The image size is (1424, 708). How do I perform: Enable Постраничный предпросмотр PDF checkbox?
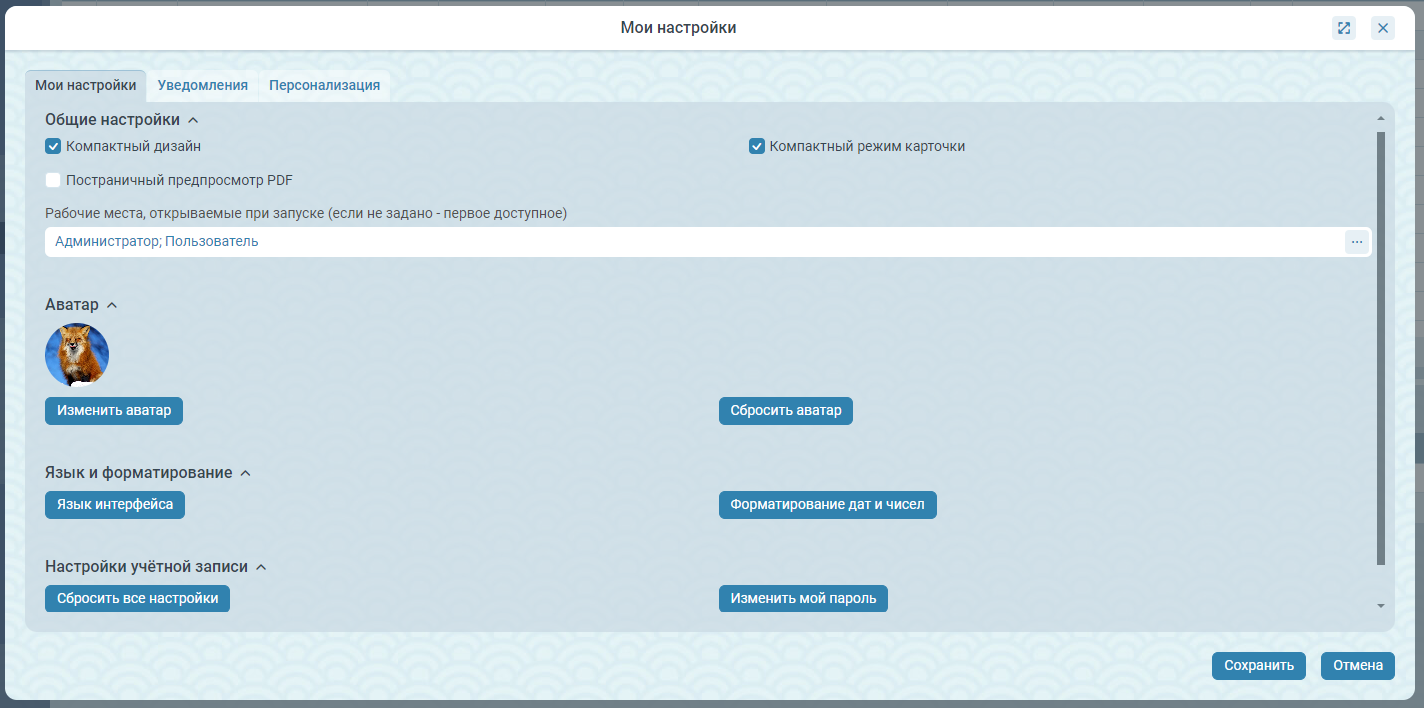point(54,181)
